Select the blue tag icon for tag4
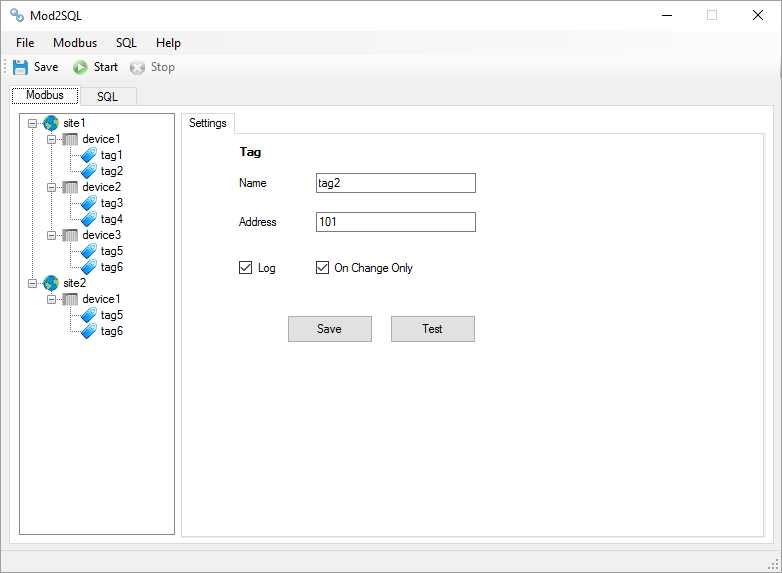 tap(89, 219)
